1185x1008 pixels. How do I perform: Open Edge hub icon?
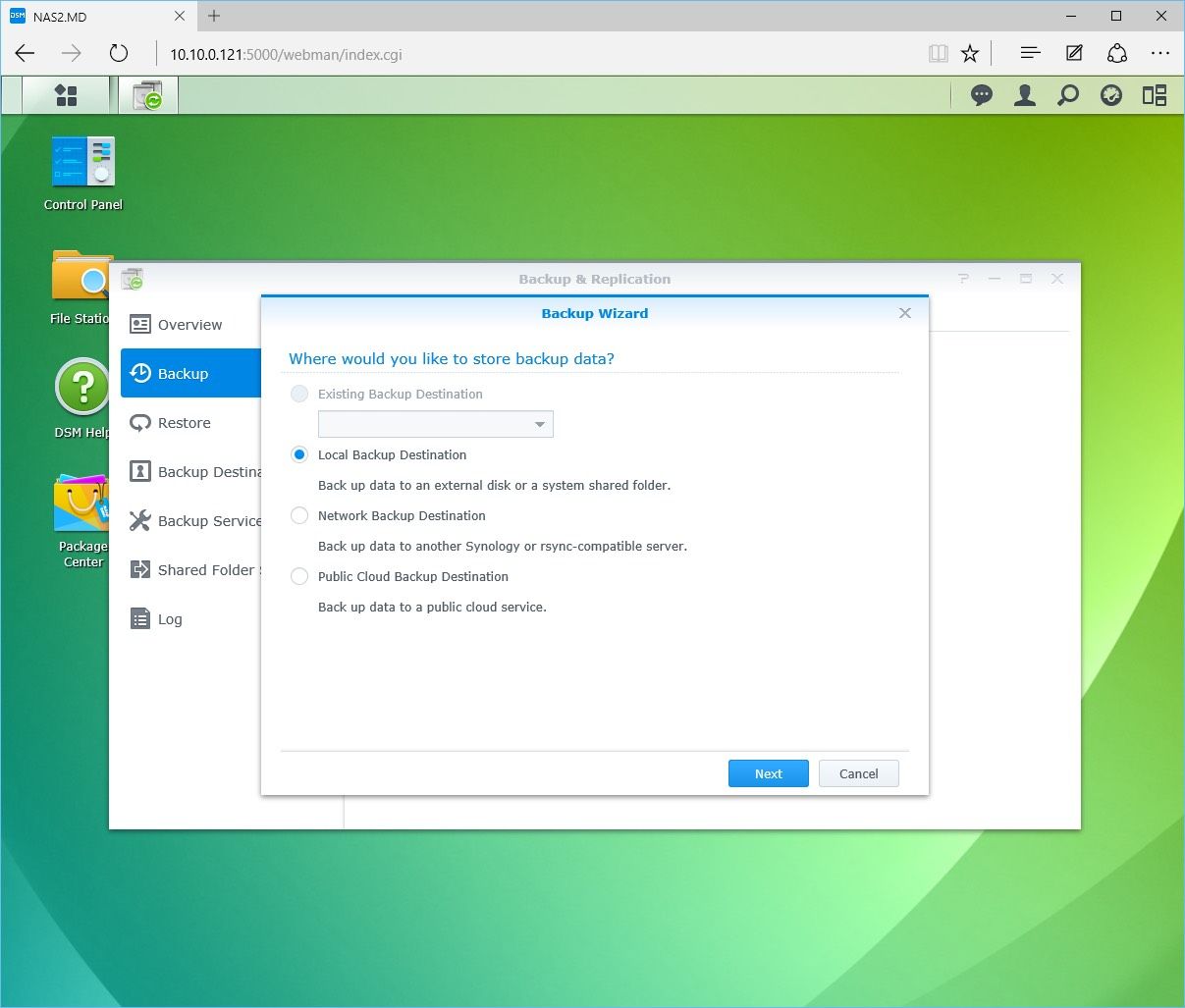pos(1030,54)
